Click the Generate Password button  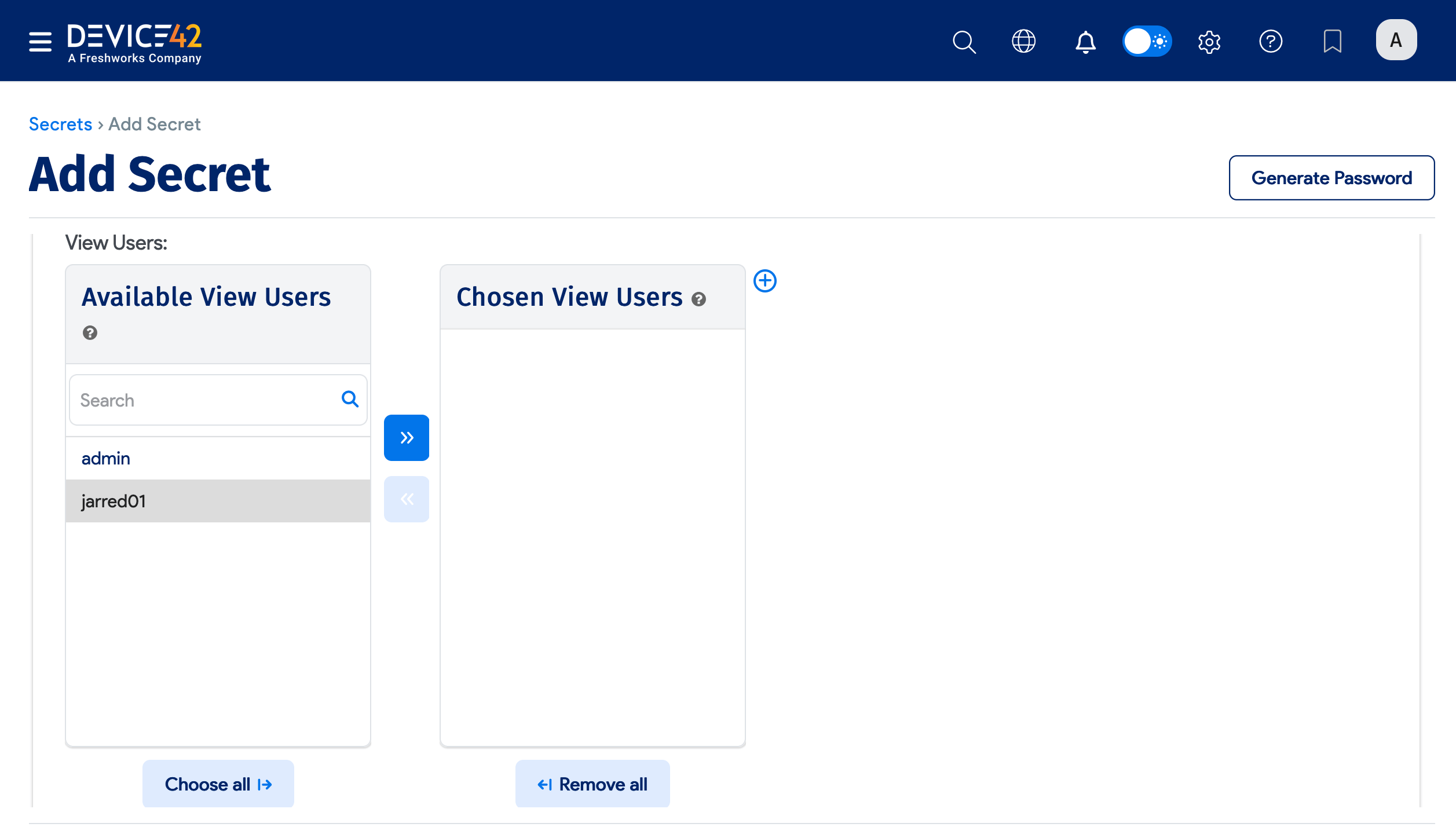[x=1331, y=178]
